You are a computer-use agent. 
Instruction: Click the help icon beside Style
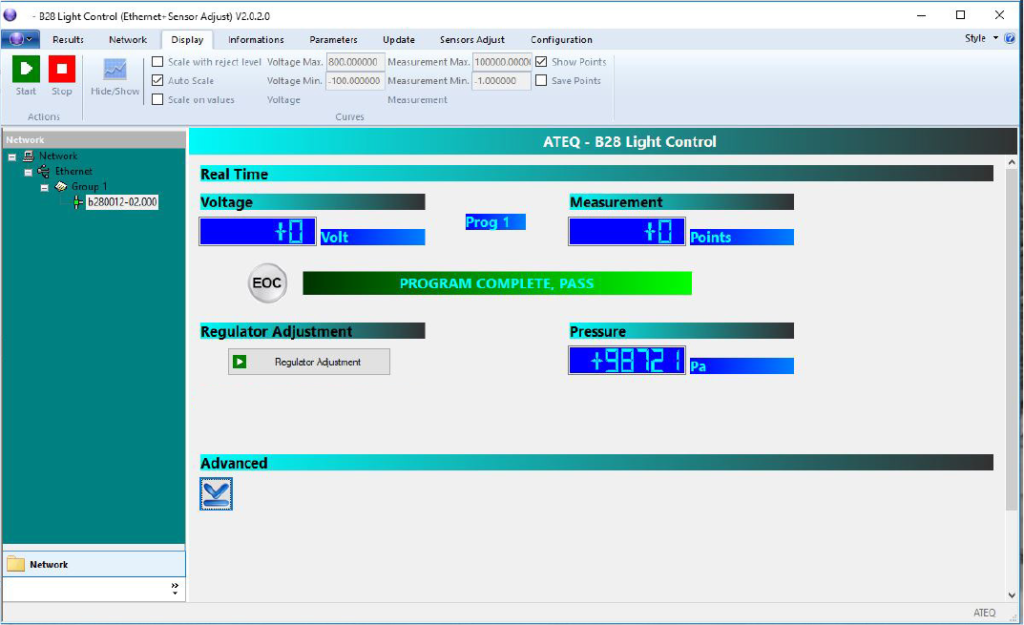pyautogui.click(x=1009, y=39)
